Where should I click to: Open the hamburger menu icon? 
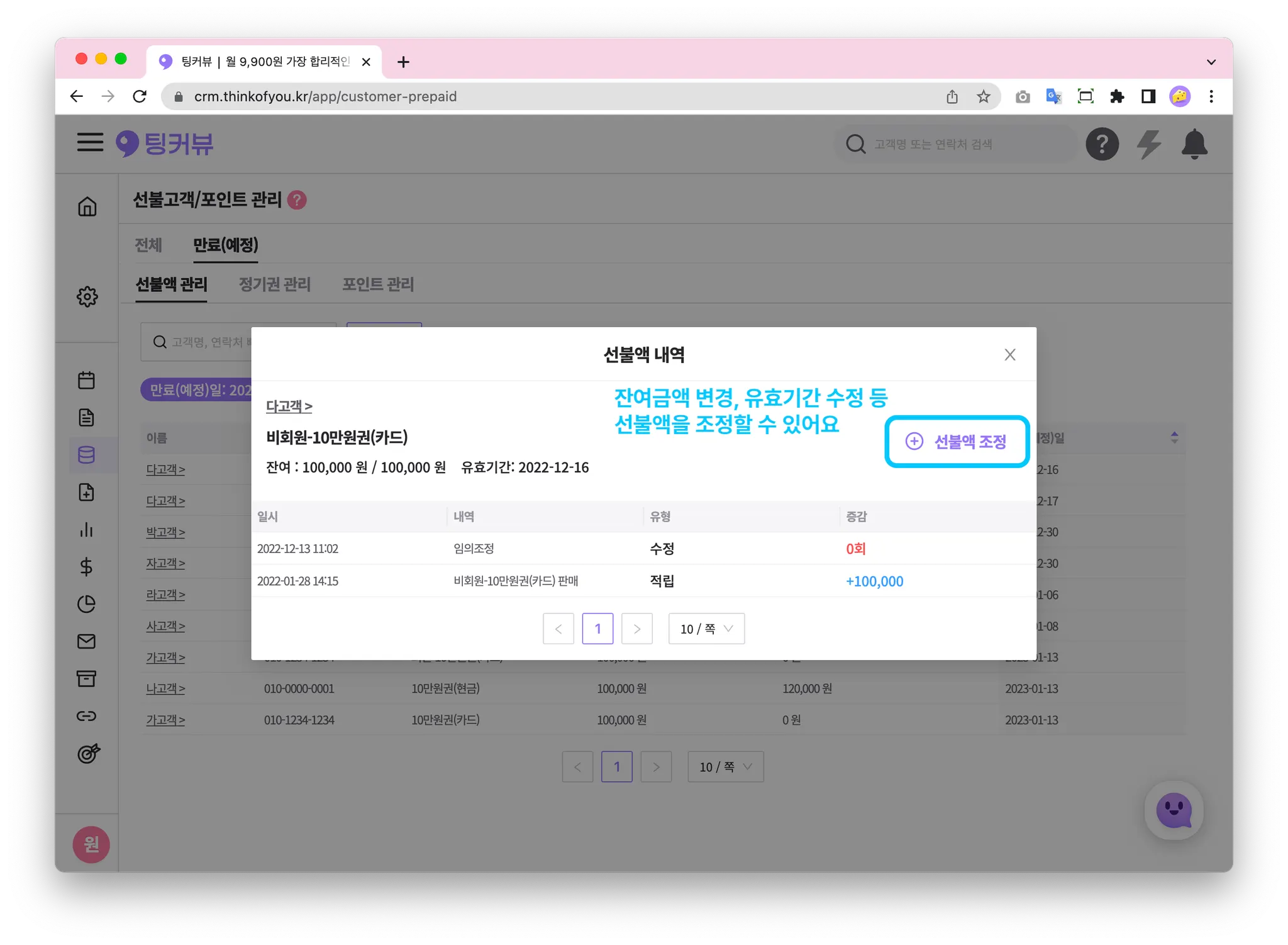pyautogui.click(x=90, y=143)
